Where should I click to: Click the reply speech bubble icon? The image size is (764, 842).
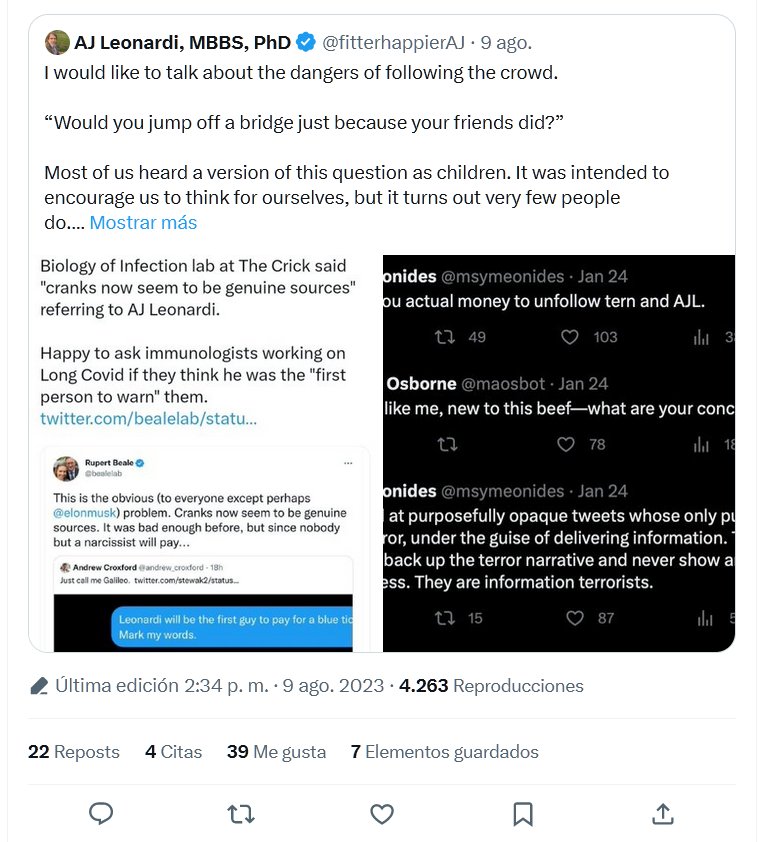coord(101,814)
